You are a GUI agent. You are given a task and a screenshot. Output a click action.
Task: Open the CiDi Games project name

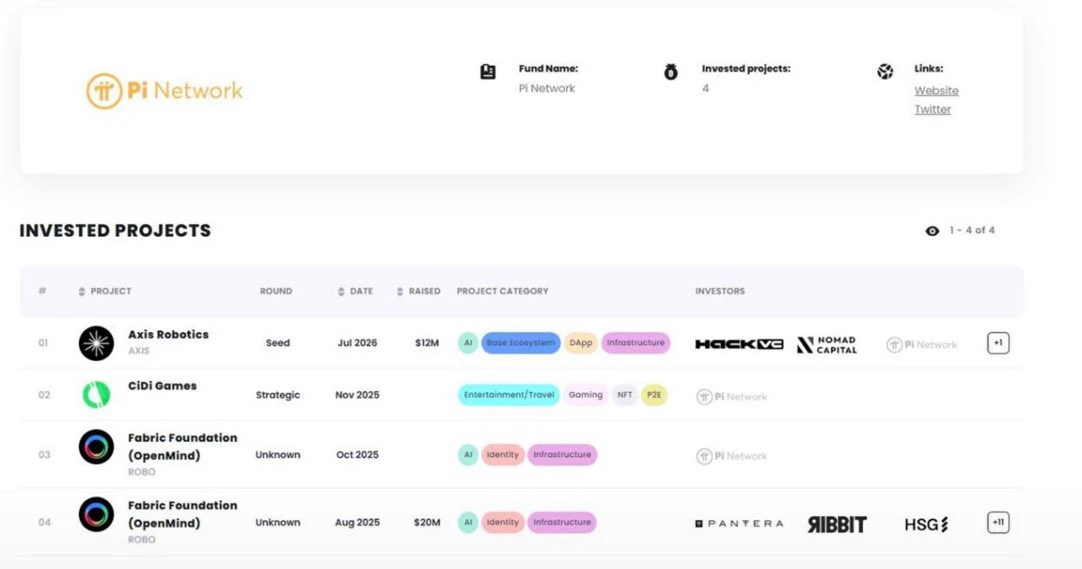(x=162, y=386)
